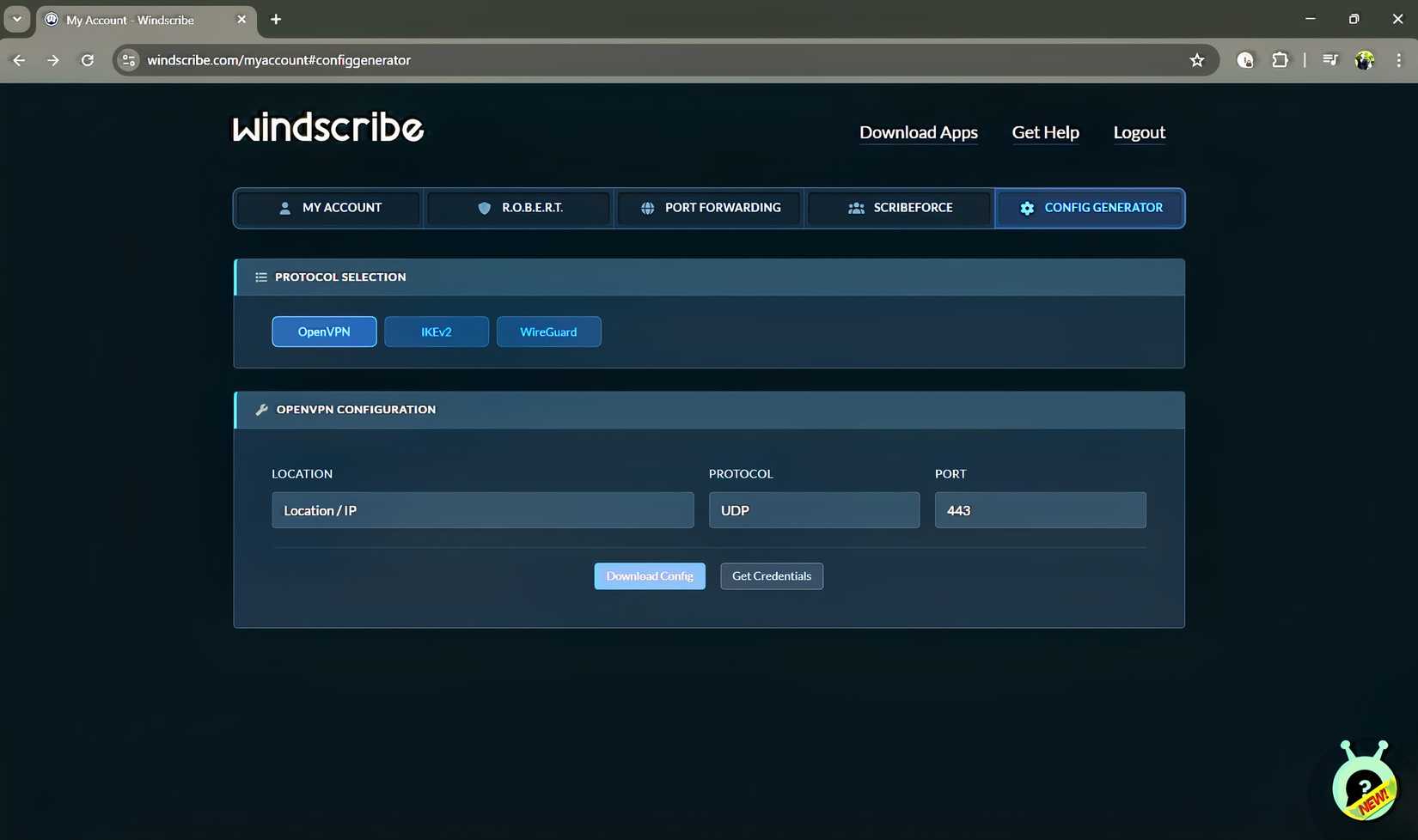Image resolution: width=1418 pixels, height=840 pixels.
Task: Open the tab search dropdown arrow
Action: 16,19
